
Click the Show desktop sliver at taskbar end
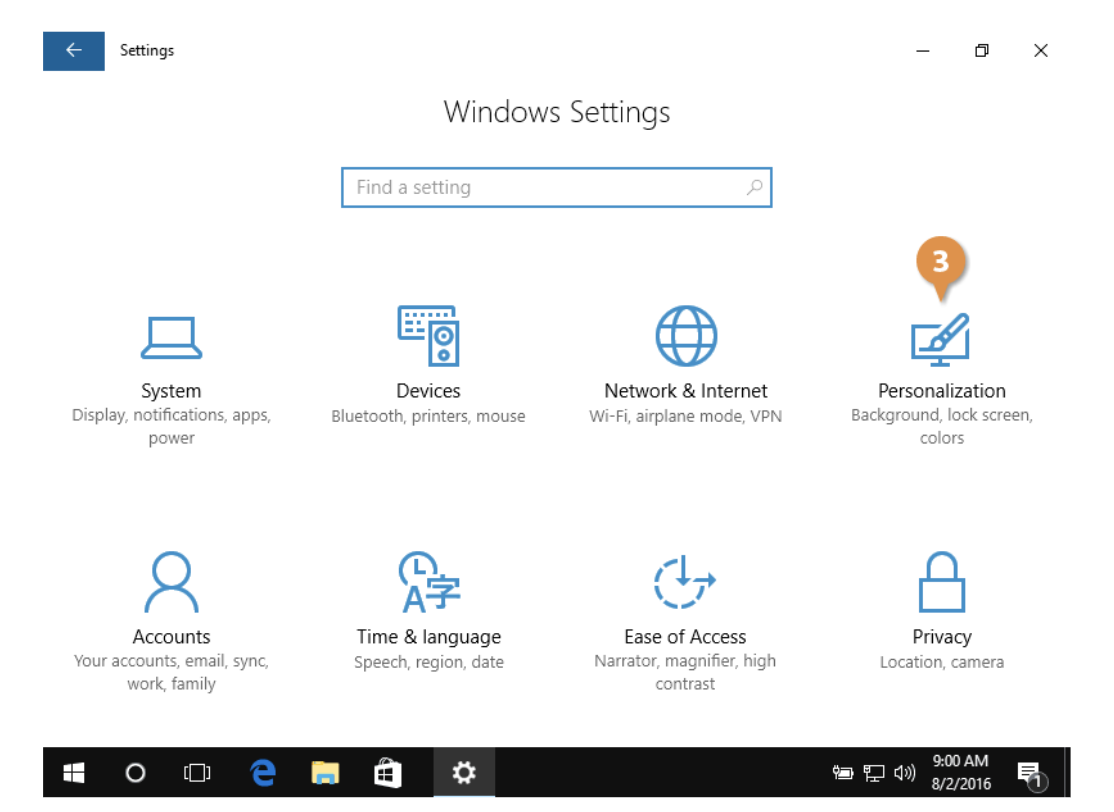[1067, 773]
